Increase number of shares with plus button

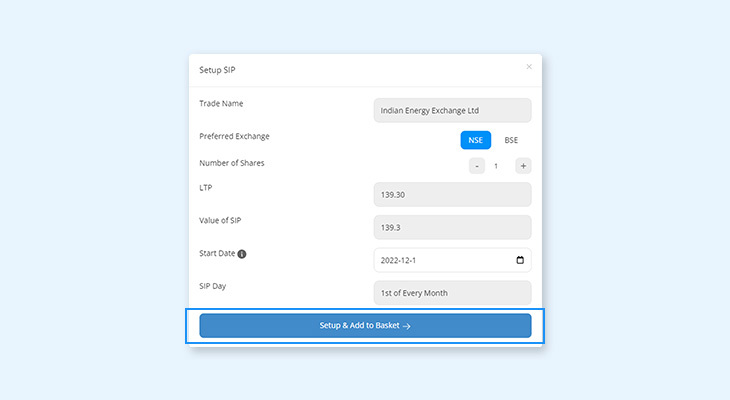523,165
